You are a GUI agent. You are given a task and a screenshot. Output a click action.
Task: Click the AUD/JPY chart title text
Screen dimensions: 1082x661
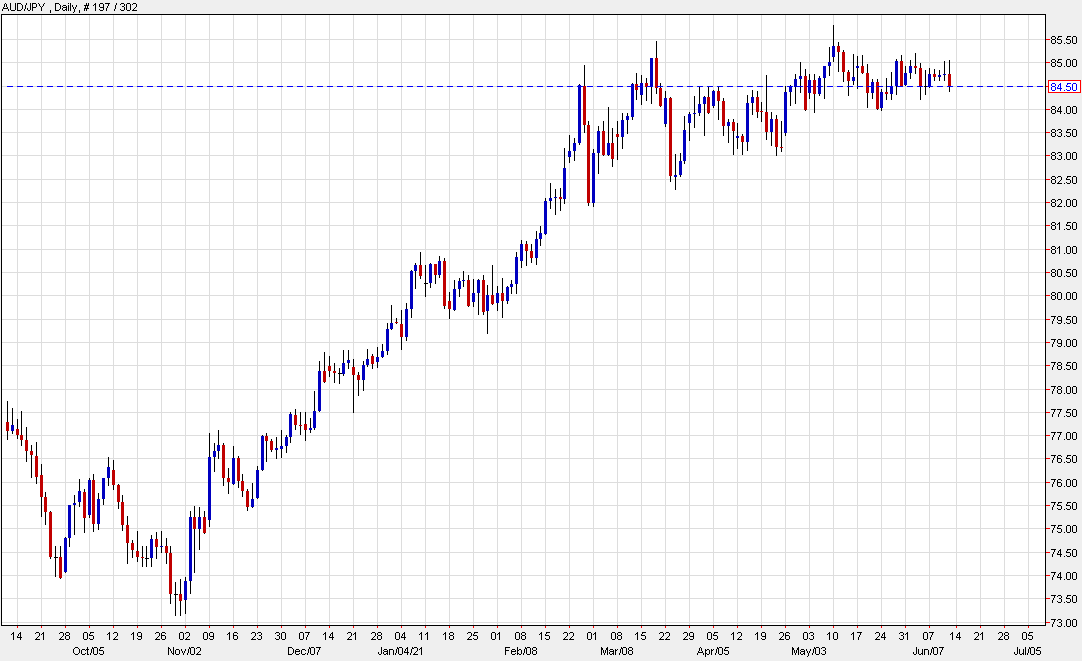(70, 8)
